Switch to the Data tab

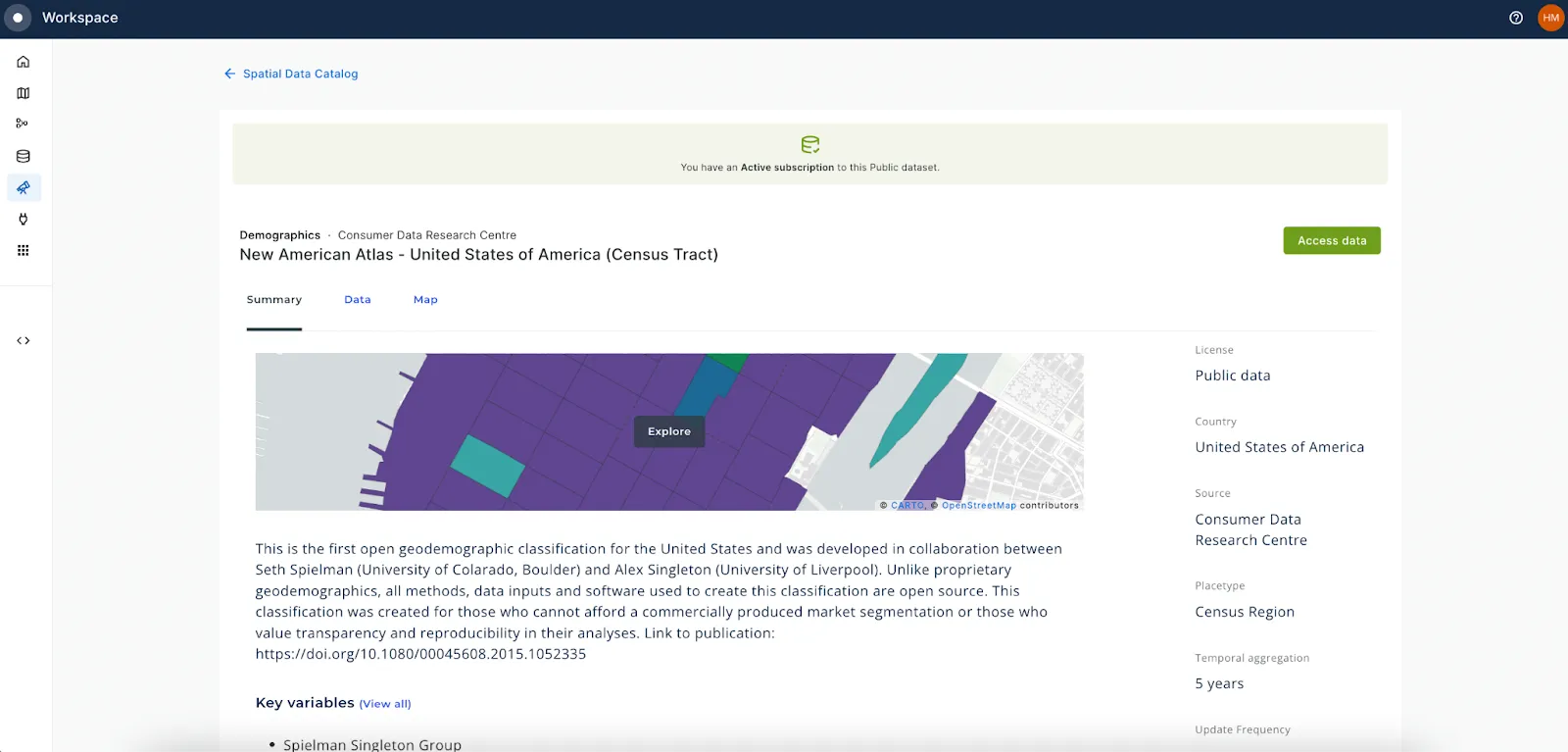358,300
